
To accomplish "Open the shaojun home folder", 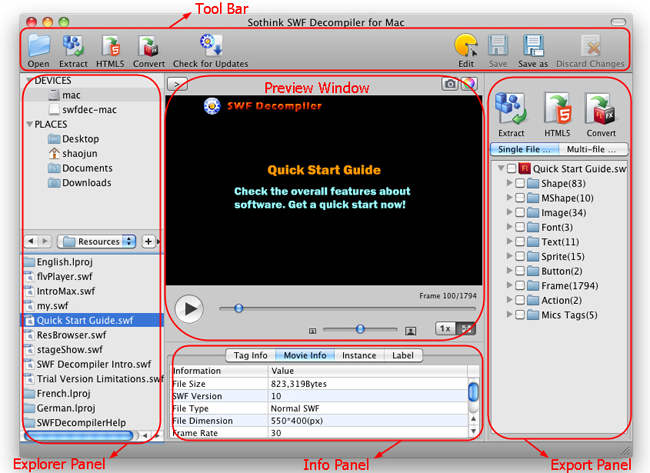I will coord(54,153).
